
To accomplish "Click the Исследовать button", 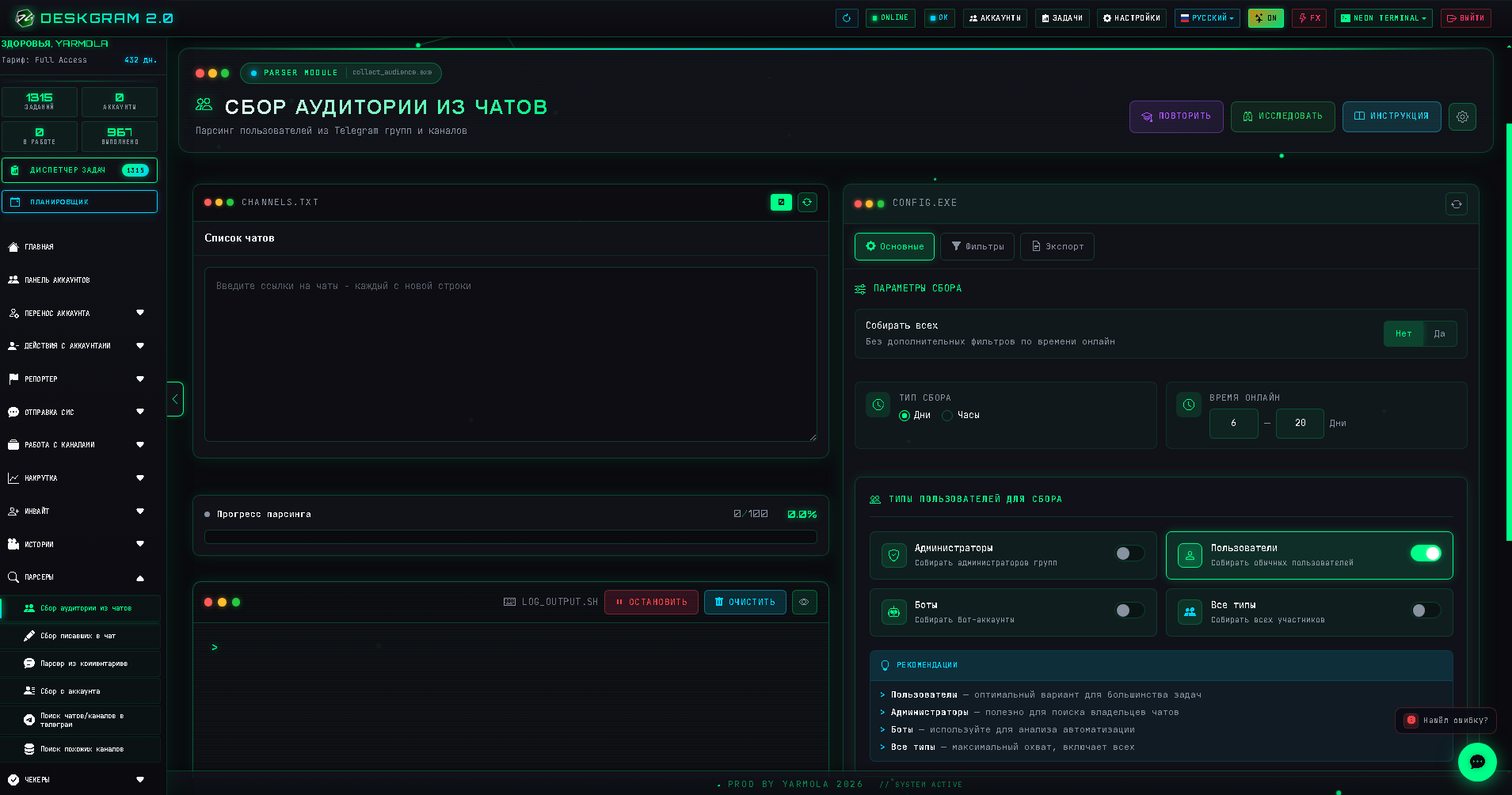I will (x=1283, y=116).
